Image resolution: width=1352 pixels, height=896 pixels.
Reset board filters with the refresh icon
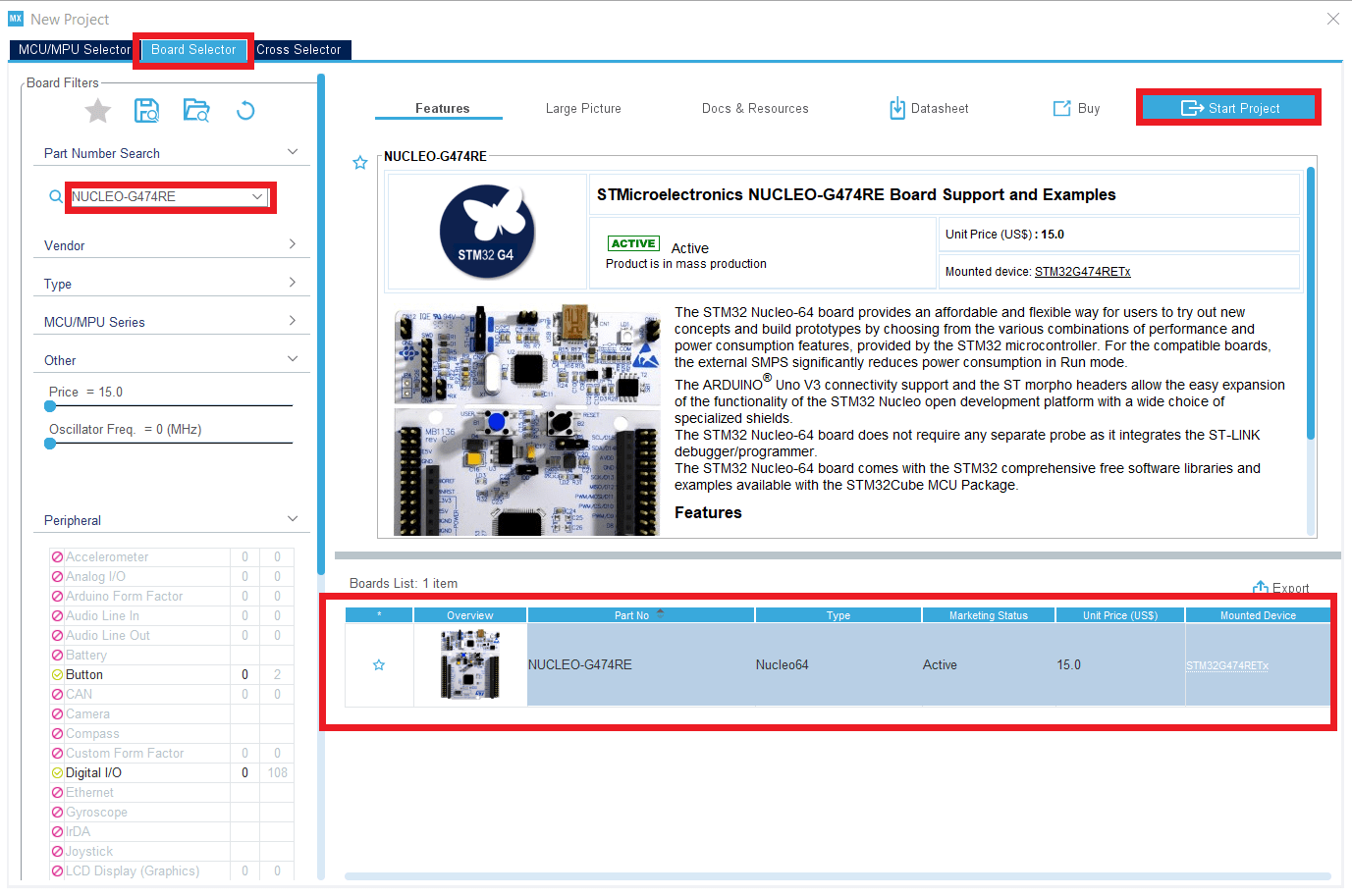245,111
